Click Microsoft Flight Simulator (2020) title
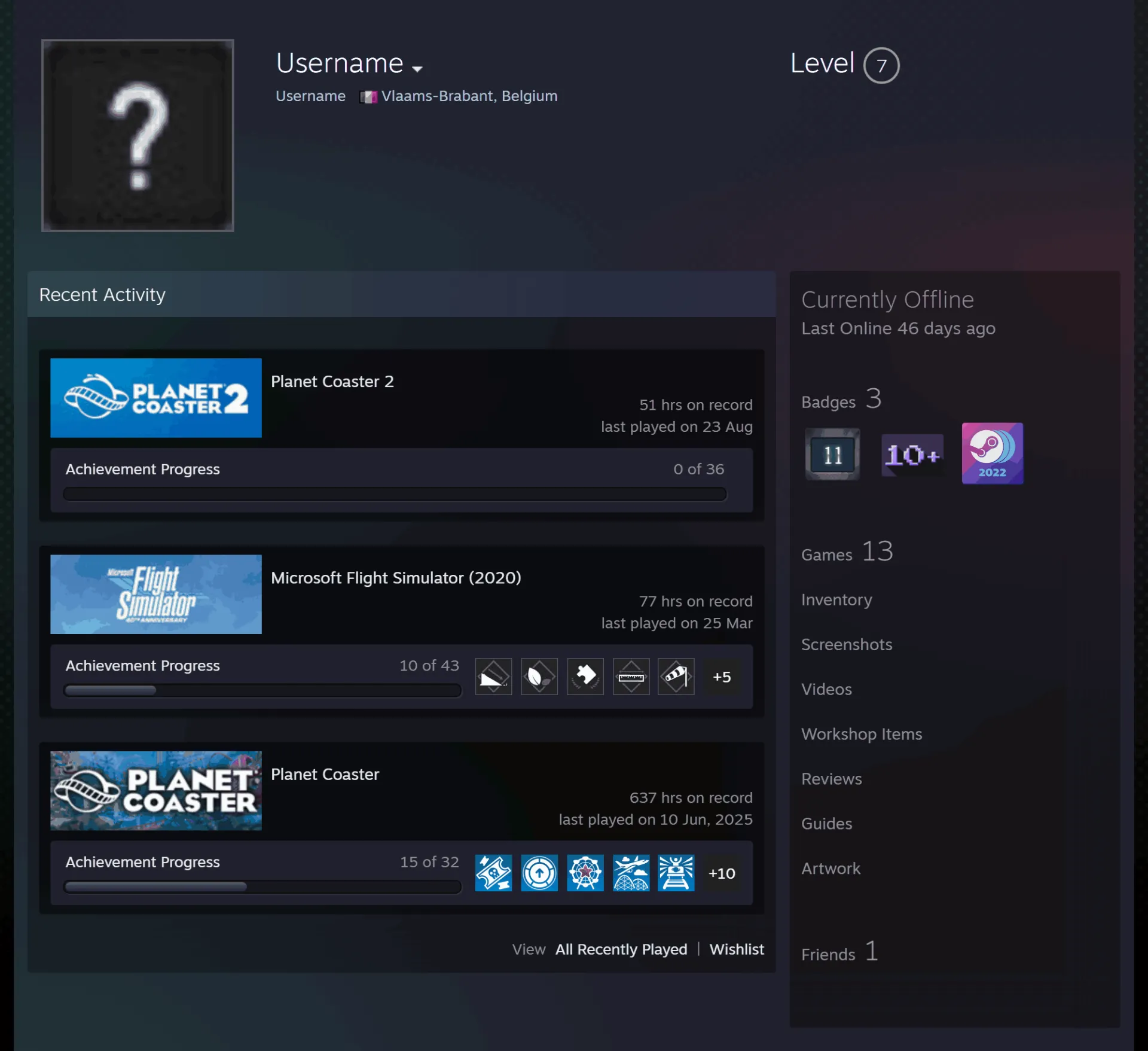Image resolution: width=1148 pixels, height=1051 pixels. pos(396,578)
